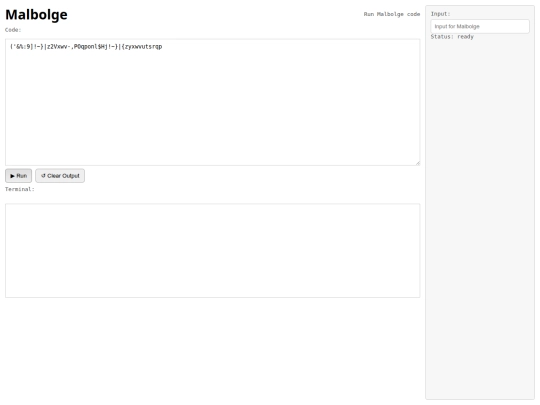Click the 'Terminal:' label
Screen dimensions: 540x405
(x=20, y=189)
